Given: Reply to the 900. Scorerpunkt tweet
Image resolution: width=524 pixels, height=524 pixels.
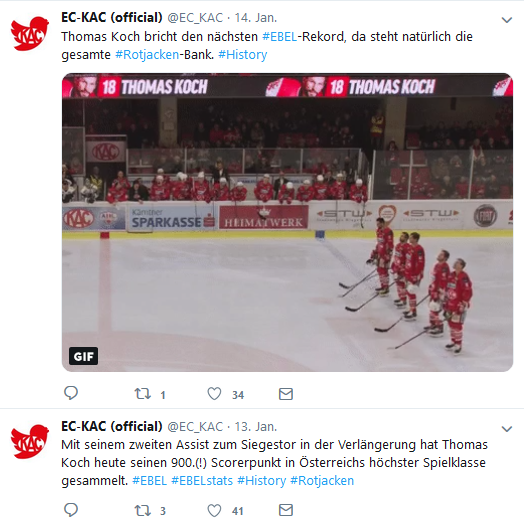Looking at the screenshot, I should (x=71, y=510).
